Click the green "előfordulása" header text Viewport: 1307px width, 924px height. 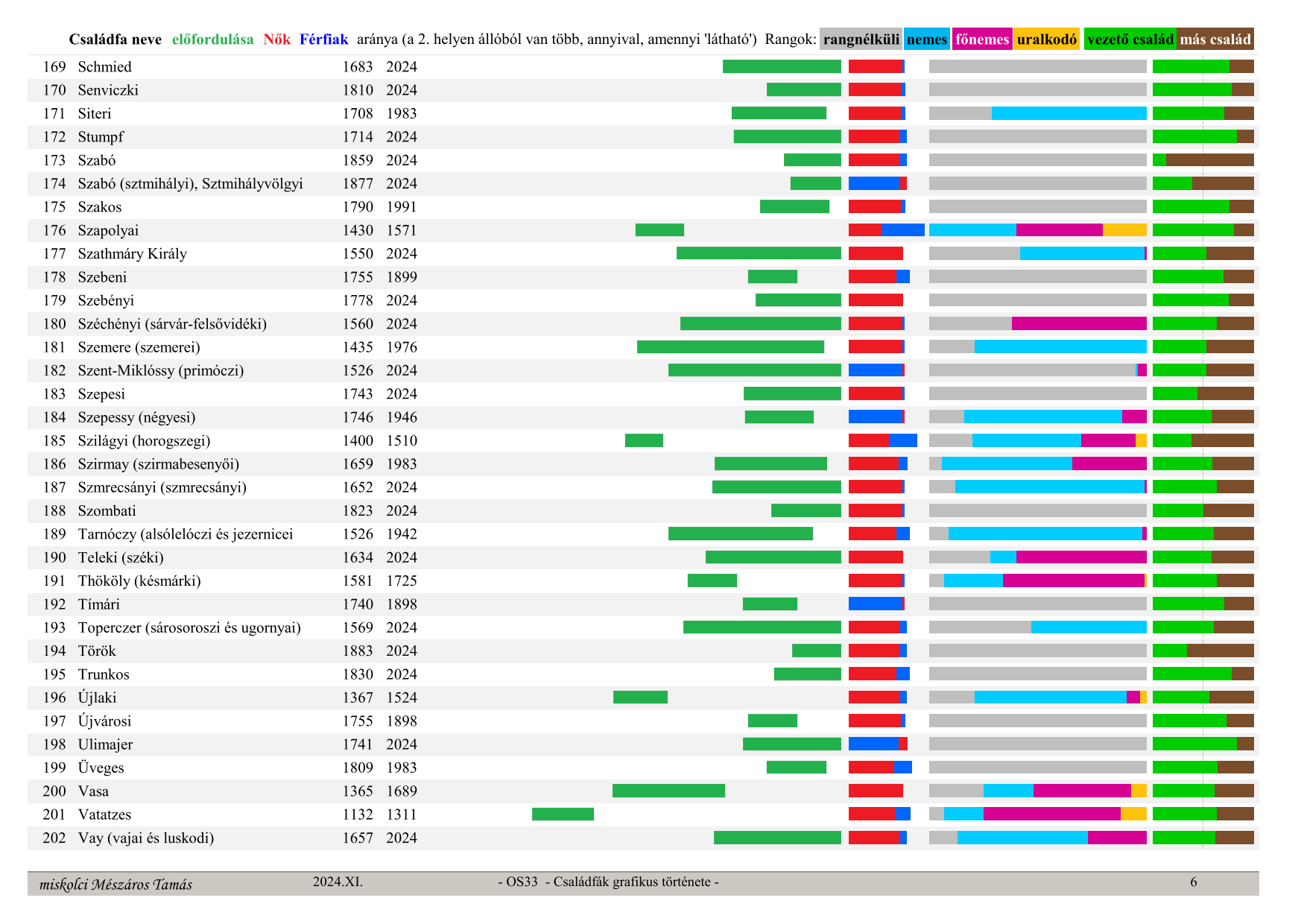[212, 39]
